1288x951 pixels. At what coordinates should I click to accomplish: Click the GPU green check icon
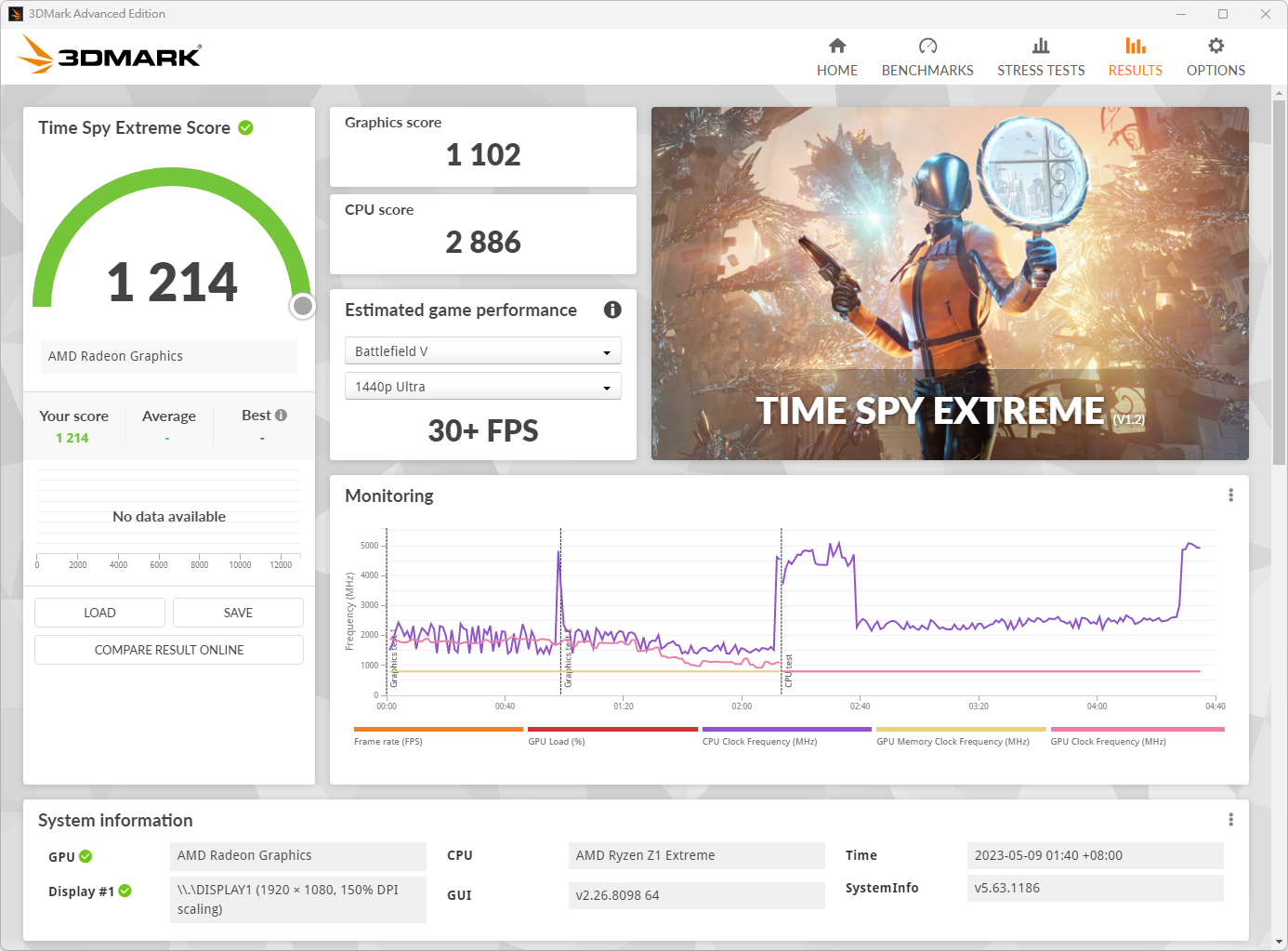tap(85, 856)
